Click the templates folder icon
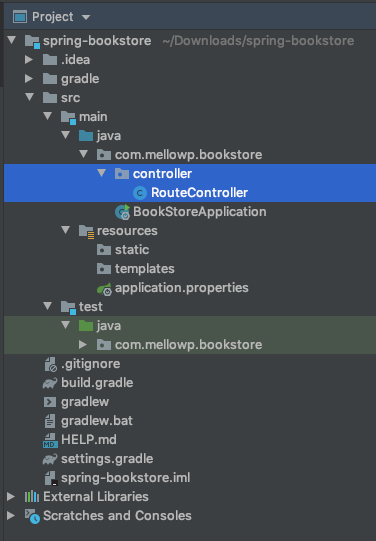 tap(104, 268)
